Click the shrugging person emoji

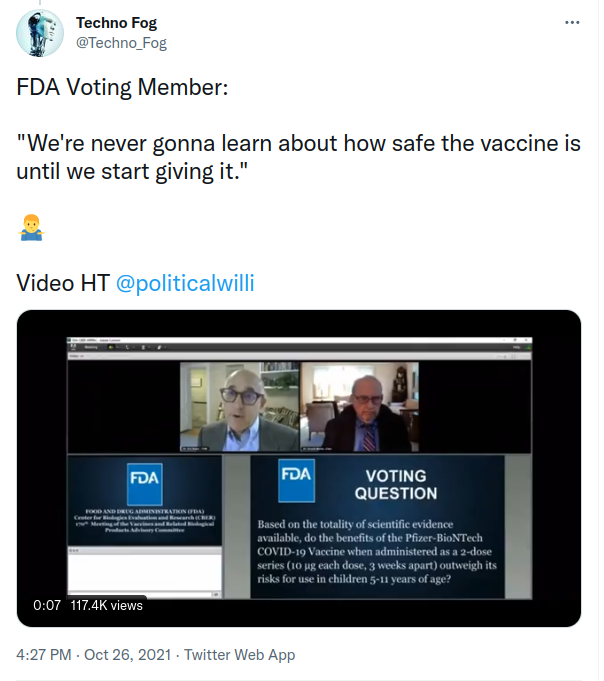29,229
